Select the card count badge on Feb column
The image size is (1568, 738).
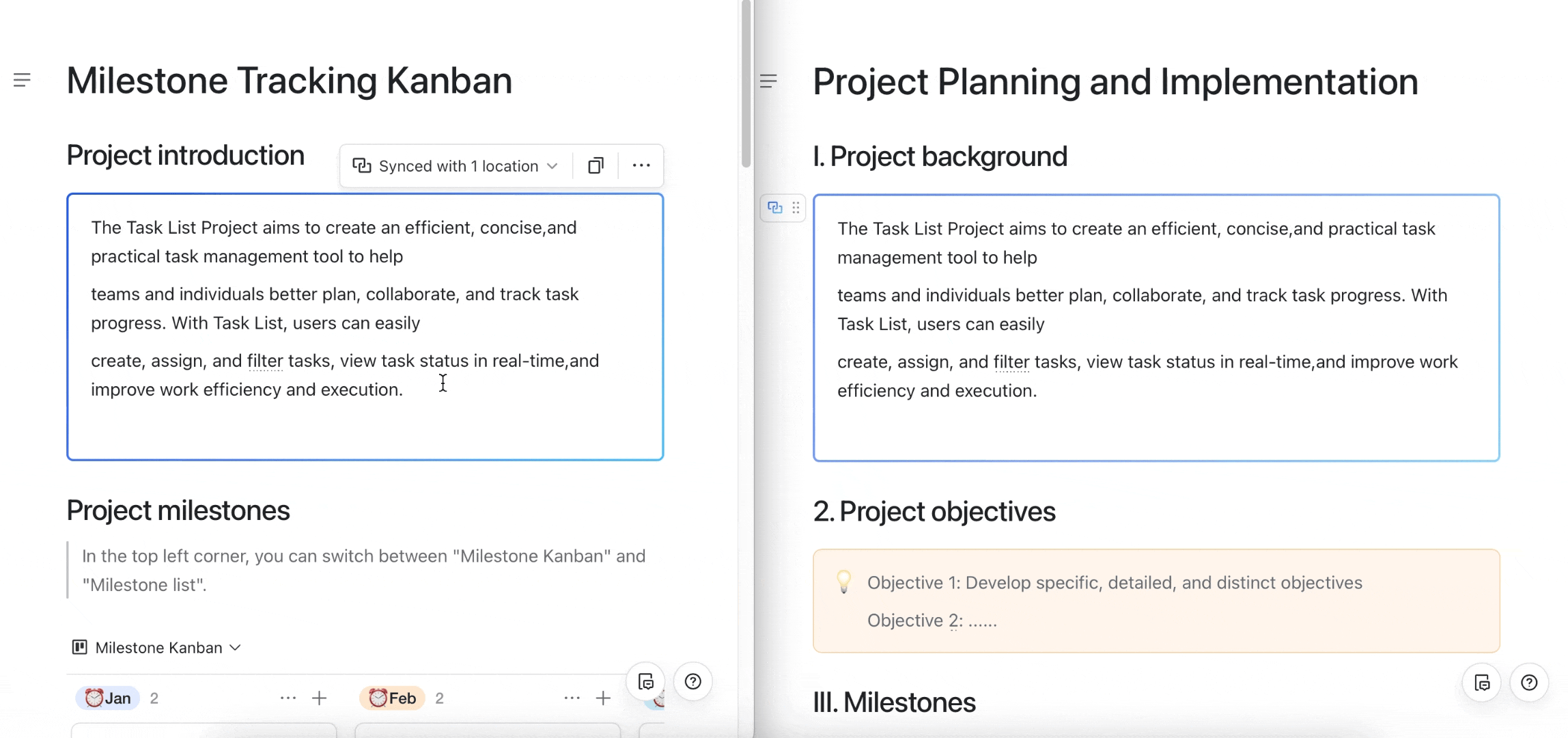click(440, 698)
